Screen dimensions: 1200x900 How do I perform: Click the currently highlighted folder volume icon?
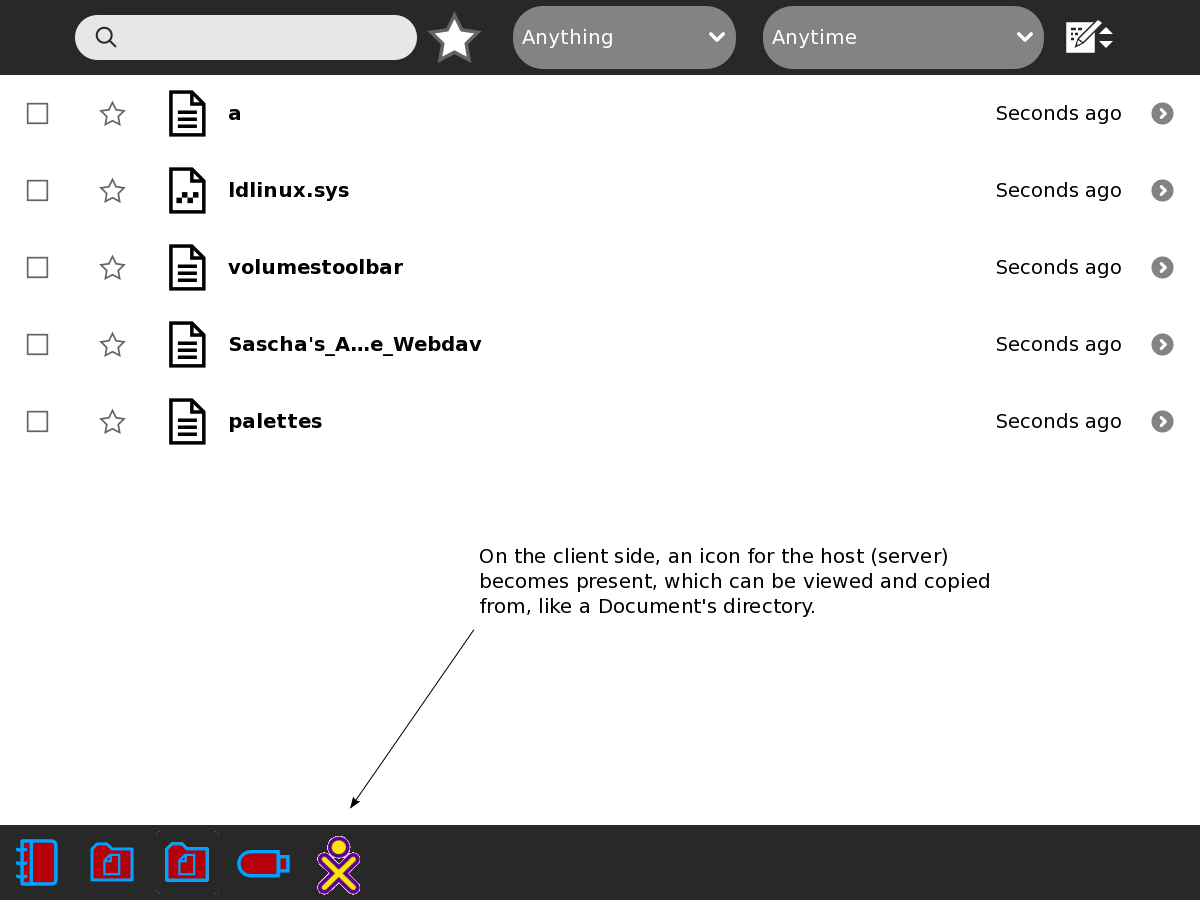187,862
